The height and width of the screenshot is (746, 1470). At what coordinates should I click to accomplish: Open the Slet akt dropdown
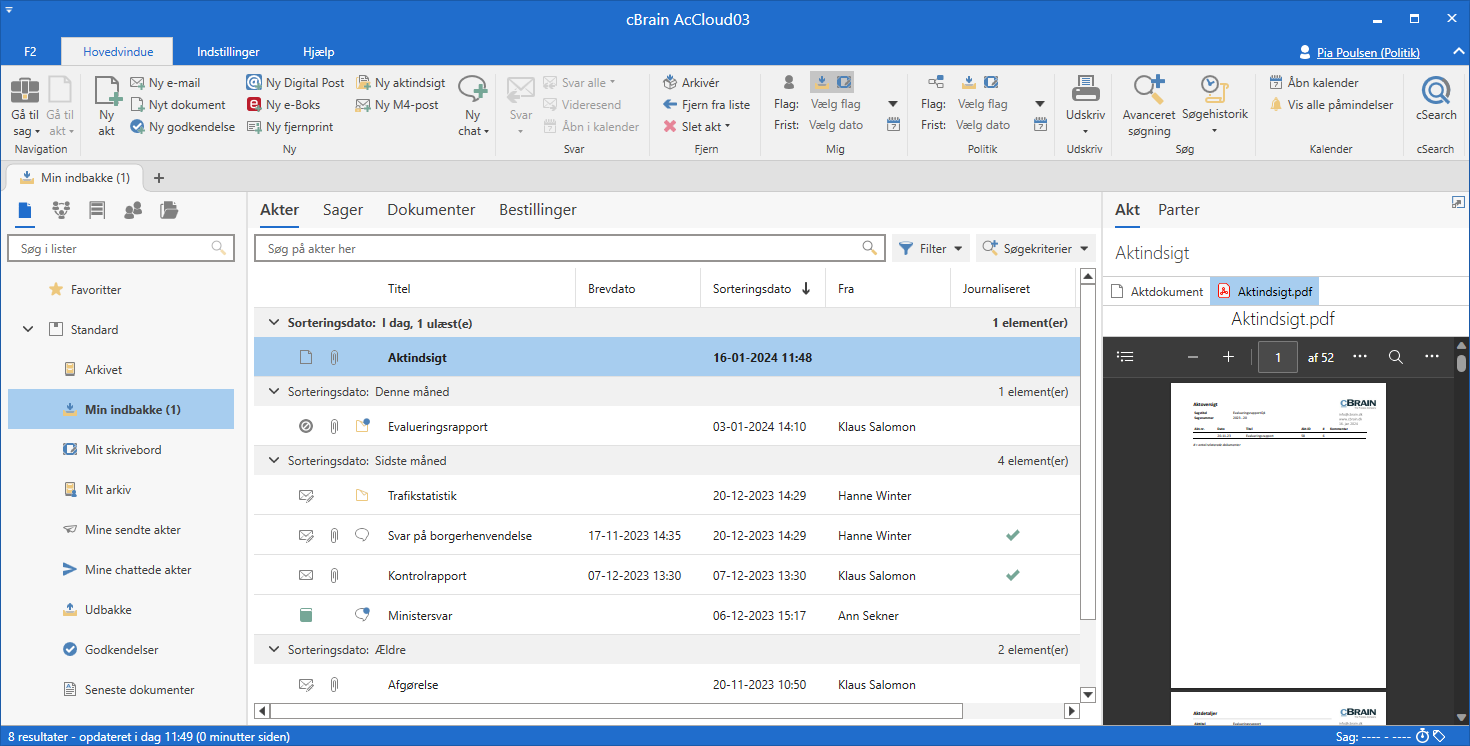(x=697, y=127)
